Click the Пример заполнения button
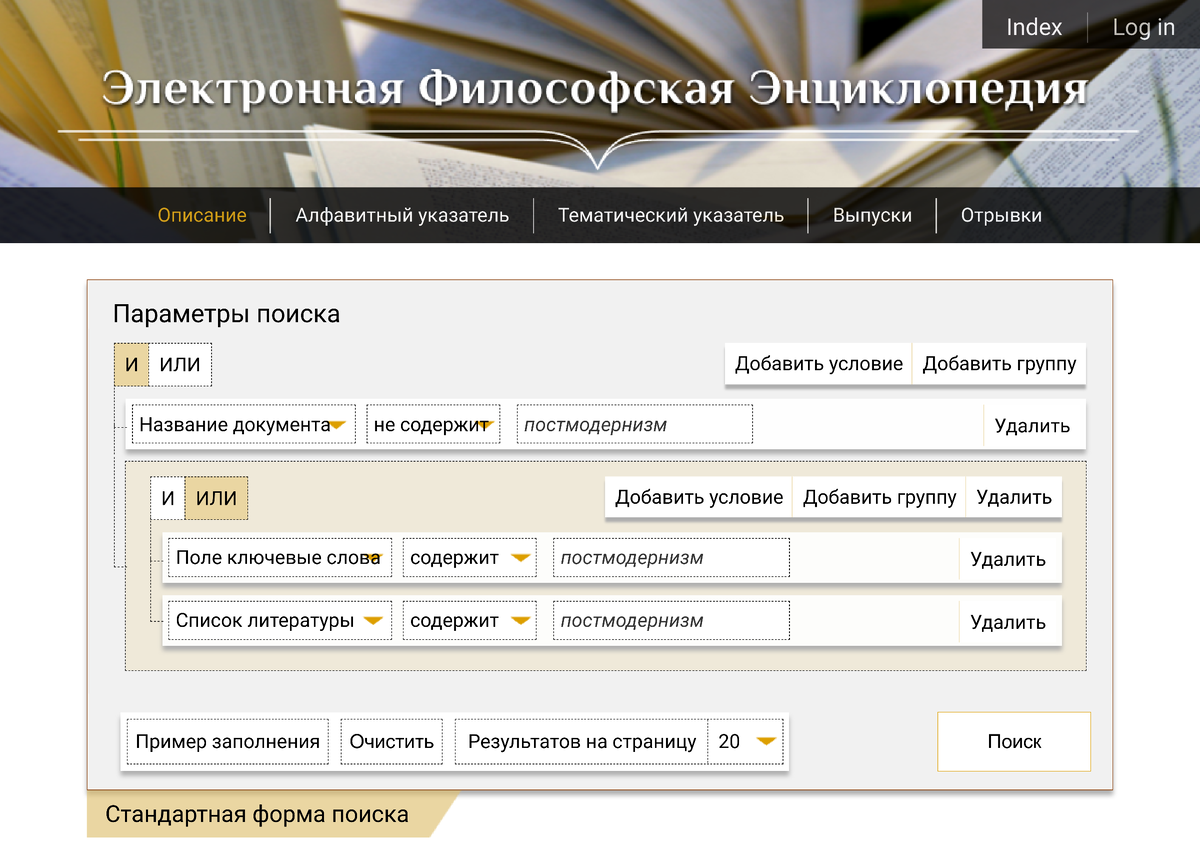1200x866 pixels. tap(228, 741)
